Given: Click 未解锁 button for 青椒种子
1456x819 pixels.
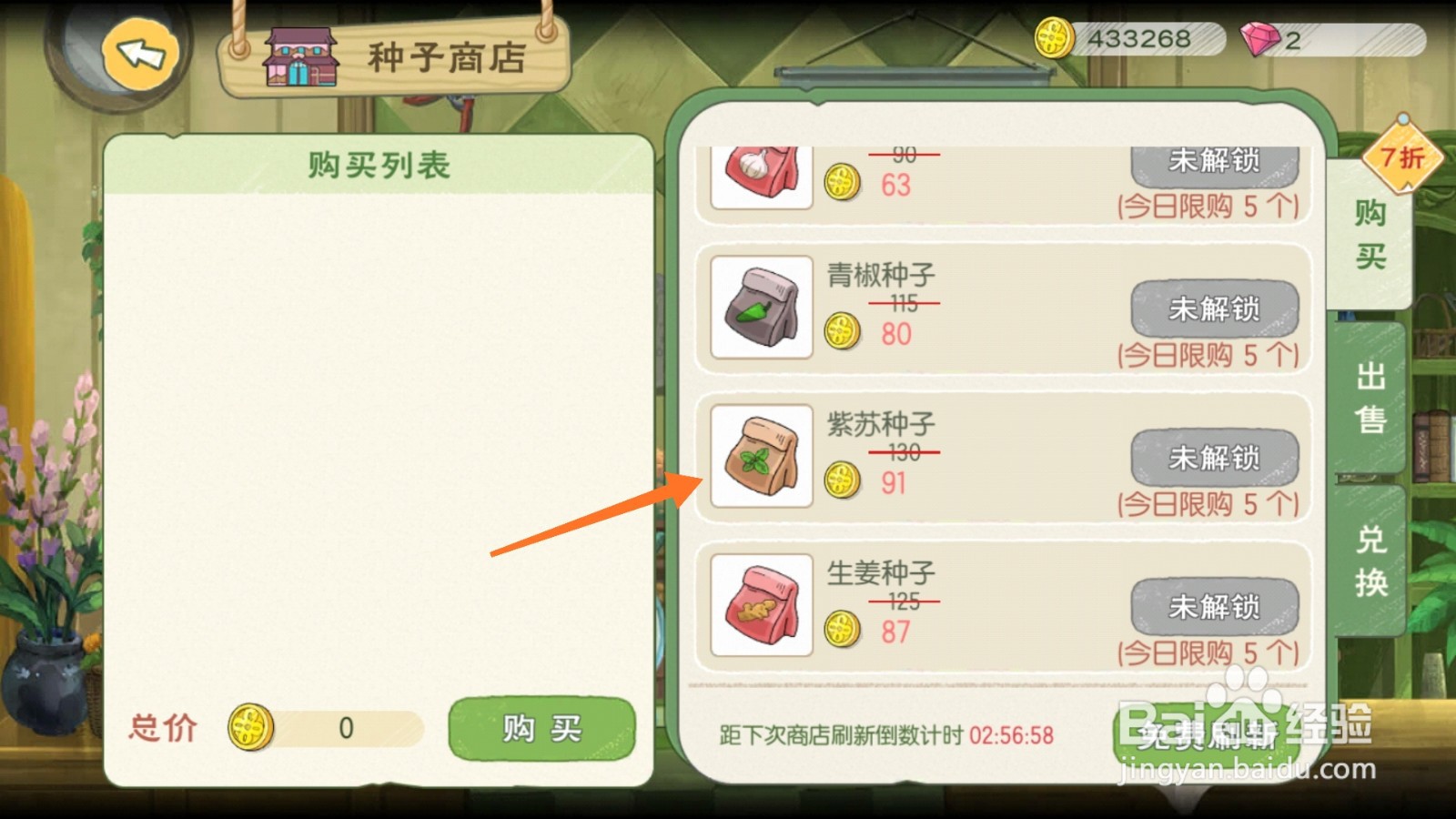Looking at the screenshot, I should (1215, 309).
